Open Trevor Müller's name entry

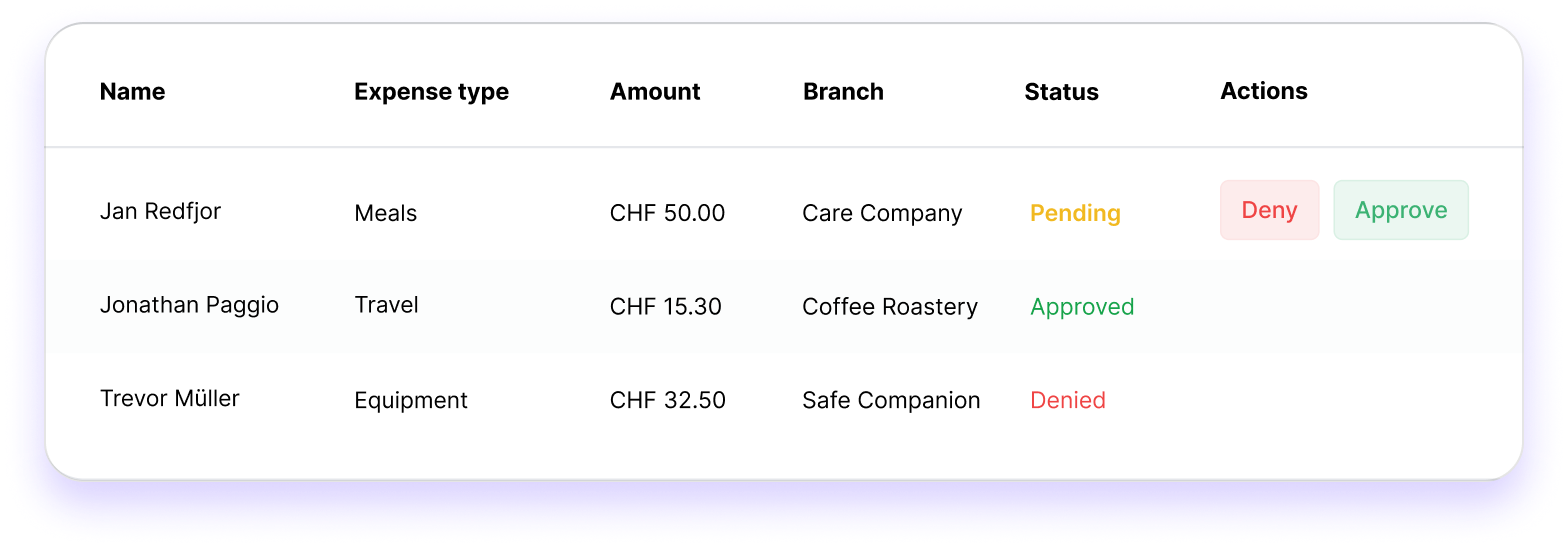pyautogui.click(x=170, y=398)
